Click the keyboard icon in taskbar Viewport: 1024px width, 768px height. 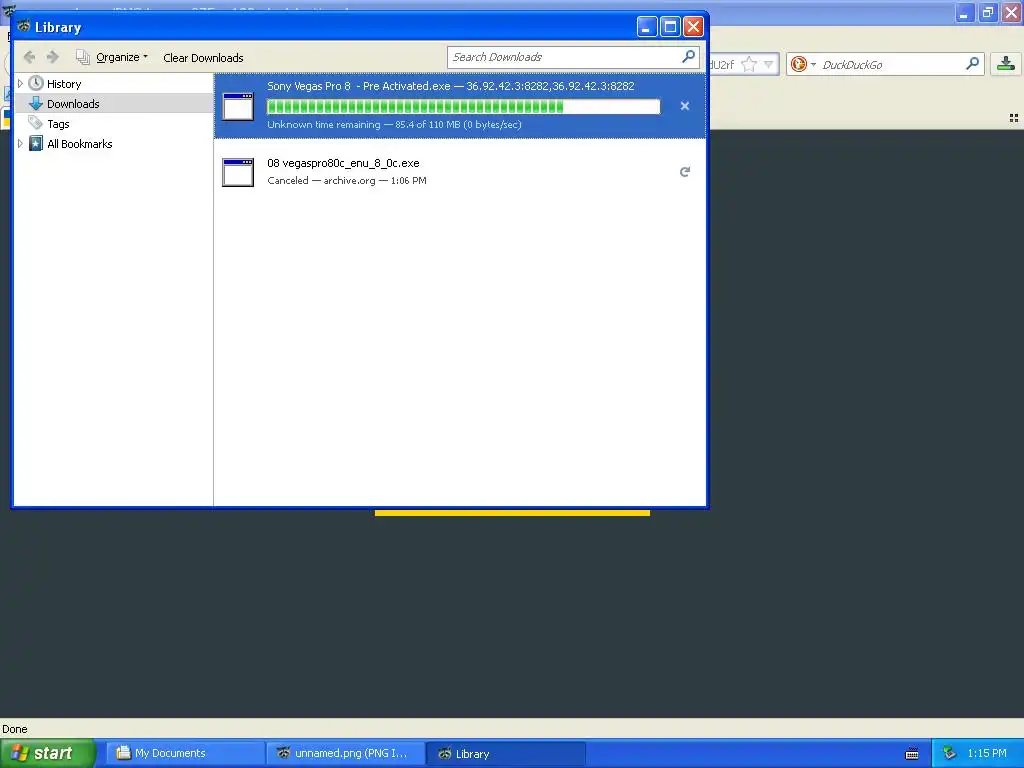coord(912,754)
